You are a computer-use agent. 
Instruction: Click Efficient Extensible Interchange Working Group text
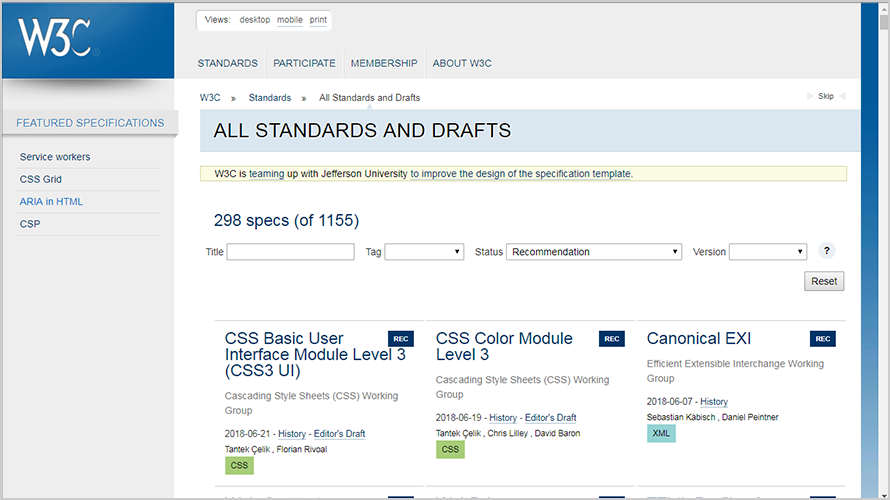pyautogui.click(x=735, y=371)
